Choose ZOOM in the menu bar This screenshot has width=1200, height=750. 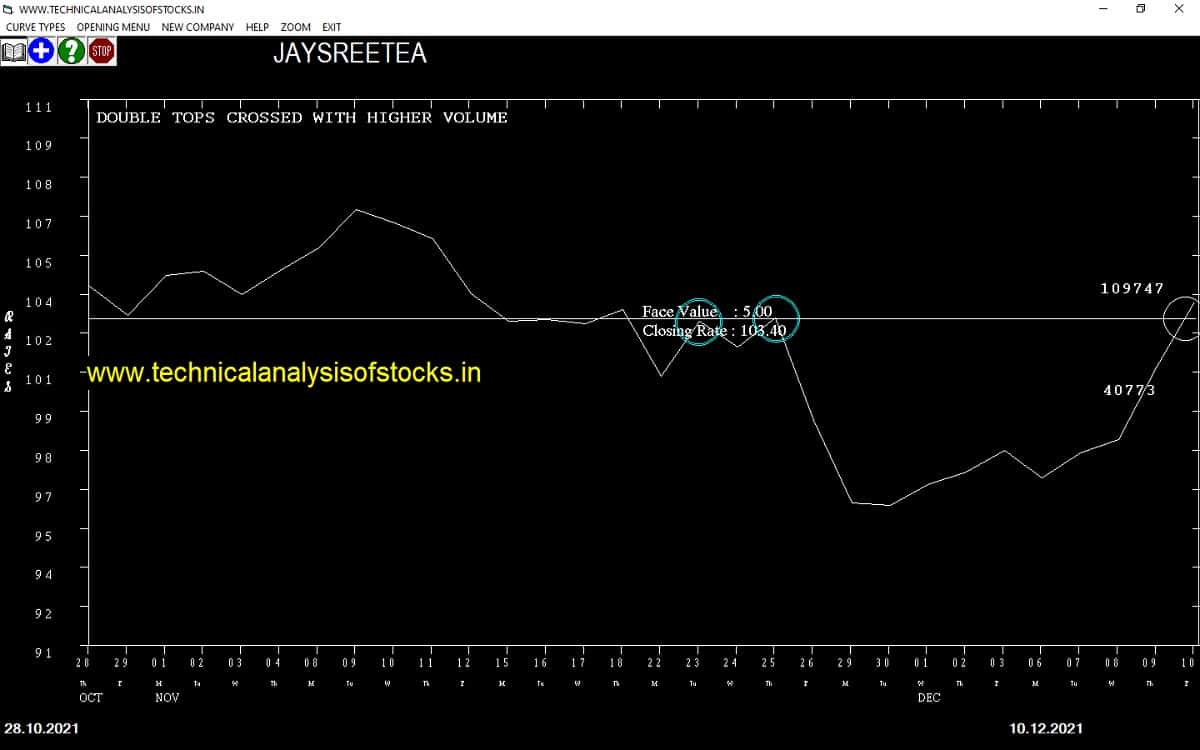pos(295,27)
